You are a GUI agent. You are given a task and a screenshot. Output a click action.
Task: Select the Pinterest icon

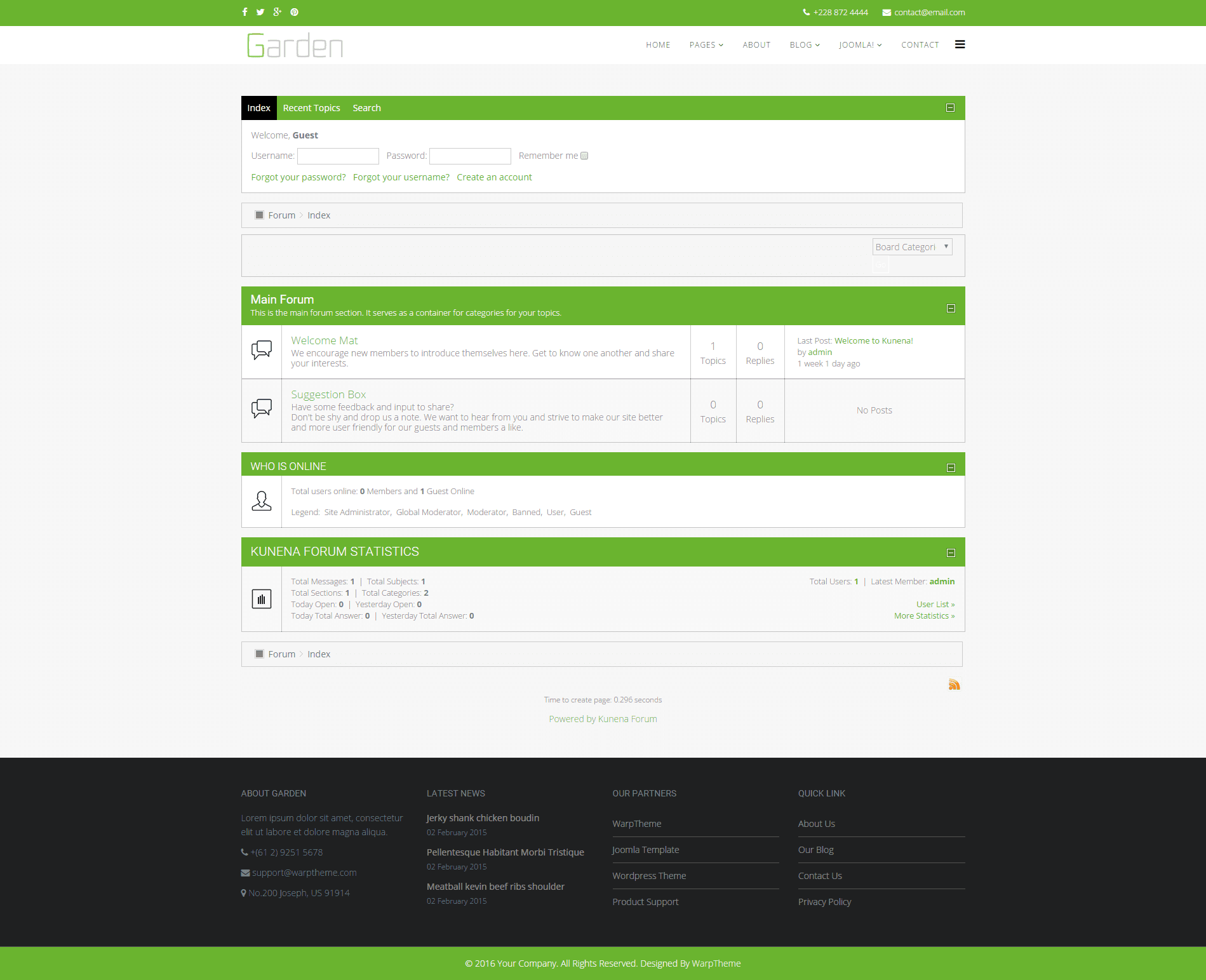coord(294,12)
